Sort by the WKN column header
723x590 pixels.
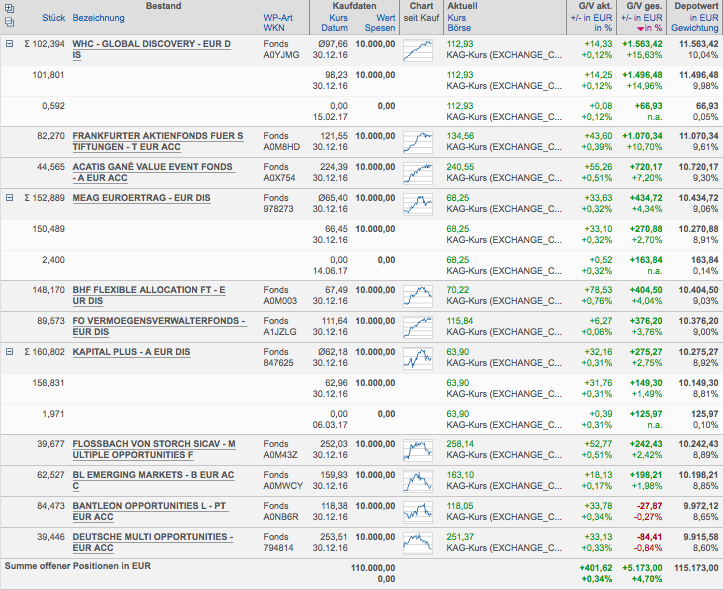click(272, 29)
